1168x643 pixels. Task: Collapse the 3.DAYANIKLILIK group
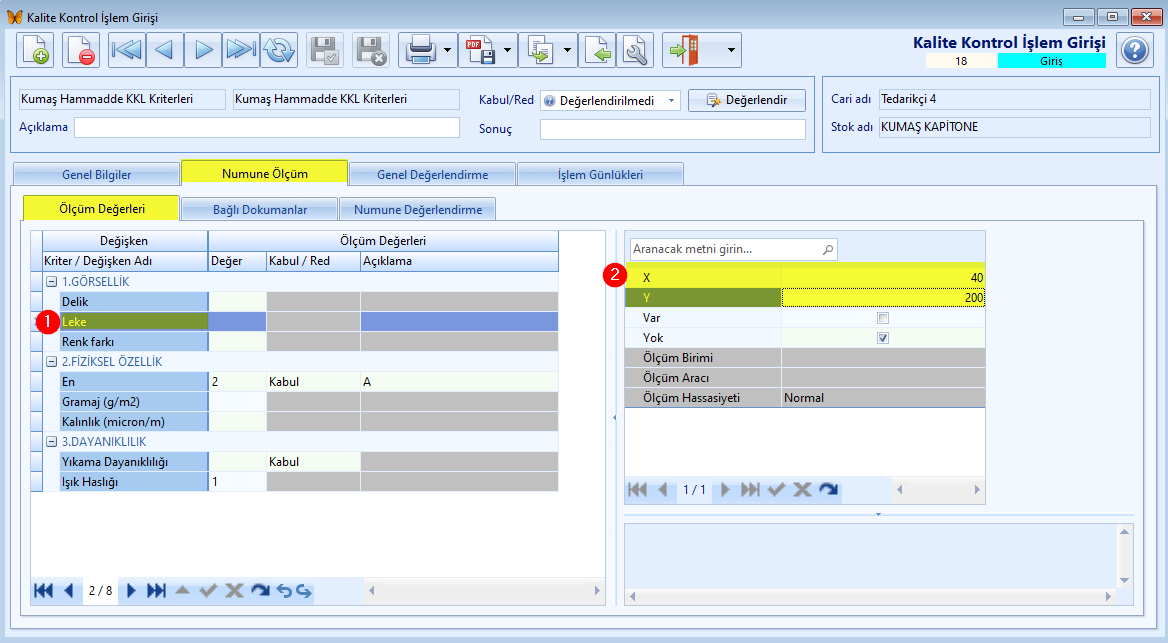point(51,442)
